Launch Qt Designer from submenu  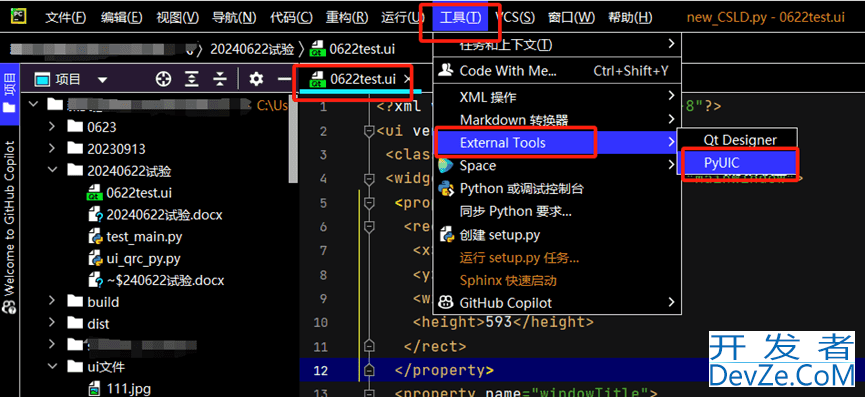737,140
